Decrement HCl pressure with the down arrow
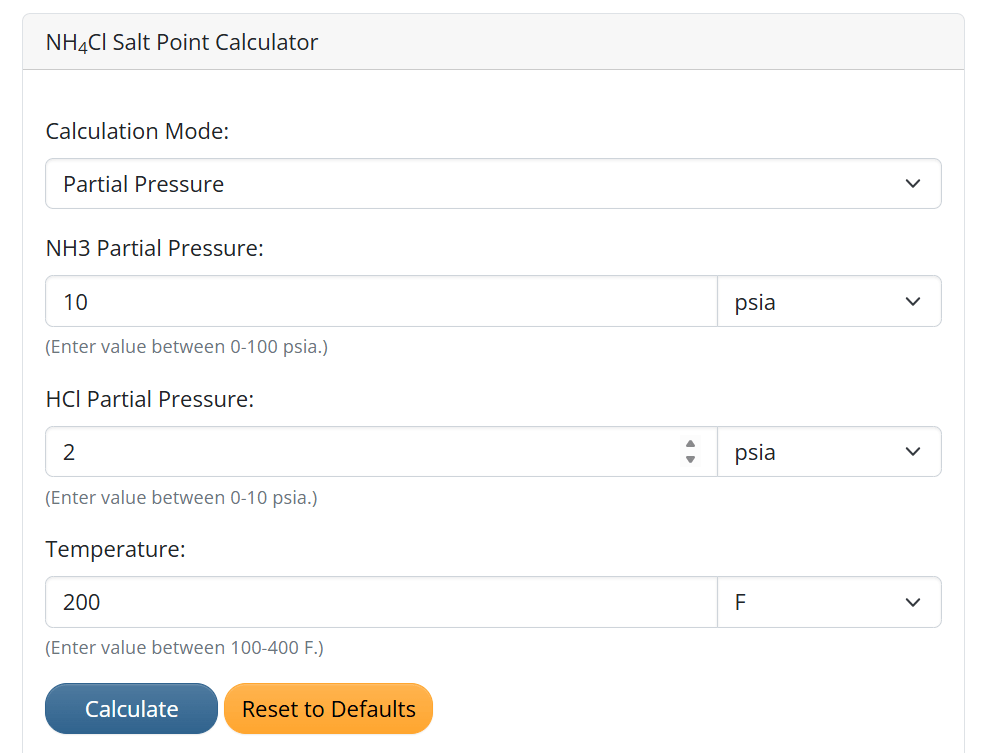Screen dimensions: 981x753 (690, 460)
